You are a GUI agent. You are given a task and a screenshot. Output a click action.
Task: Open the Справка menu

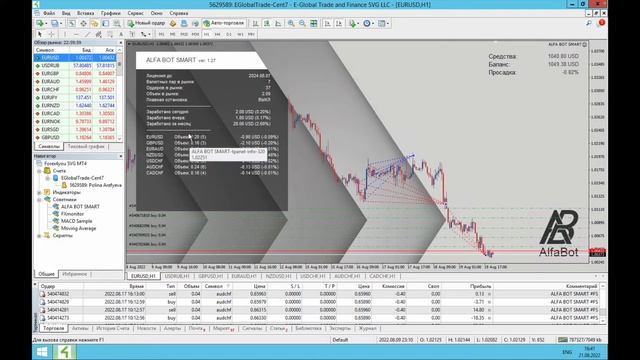coord(179,13)
